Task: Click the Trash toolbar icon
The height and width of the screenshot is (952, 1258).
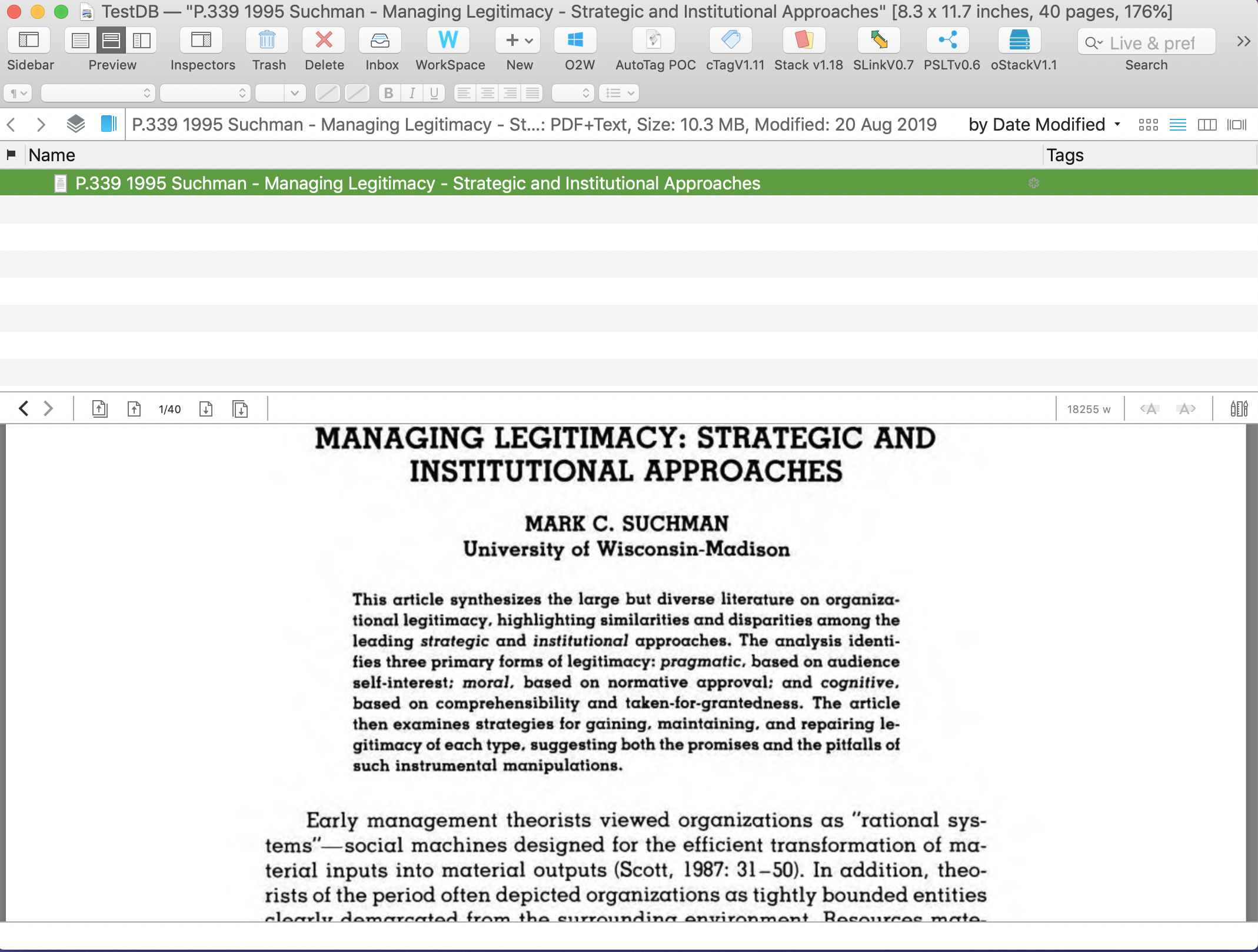Action: 267,41
